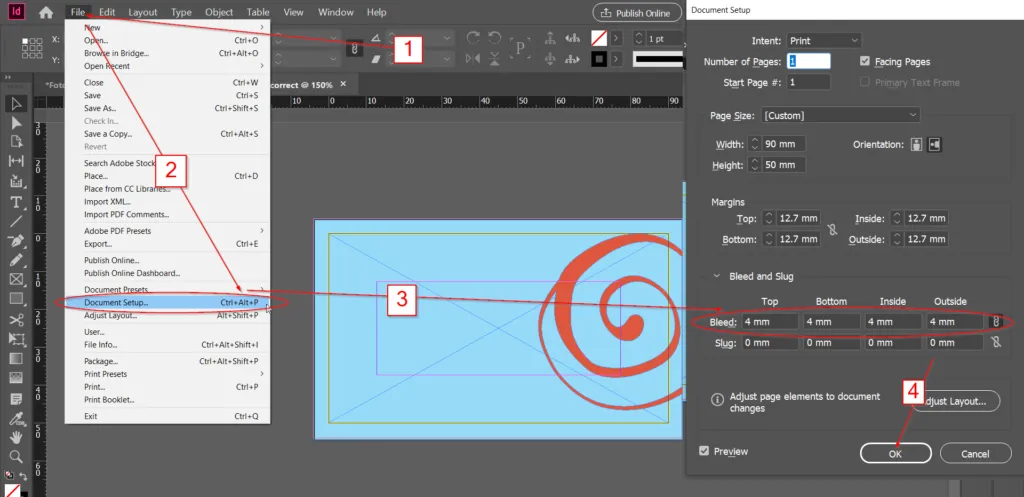Choose Document Setup from the File menu

pyautogui.click(x=116, y=303)
